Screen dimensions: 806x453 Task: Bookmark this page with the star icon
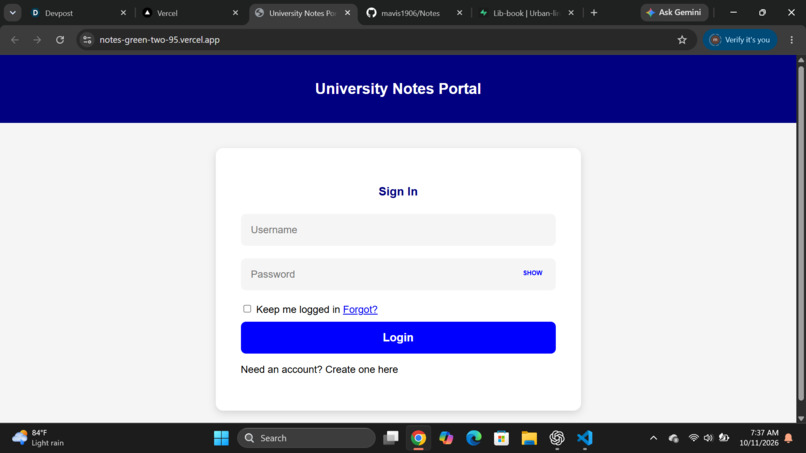tap(682, 40)
